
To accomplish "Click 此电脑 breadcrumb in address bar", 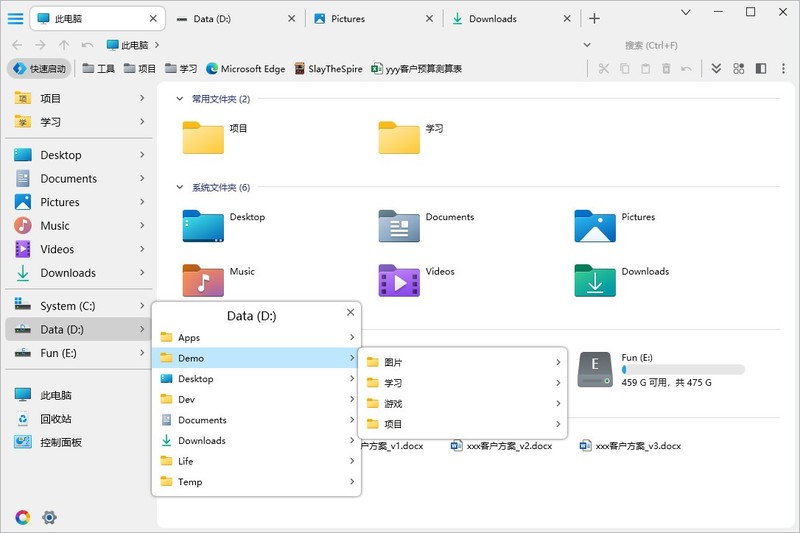I will (x=128, y=45).
